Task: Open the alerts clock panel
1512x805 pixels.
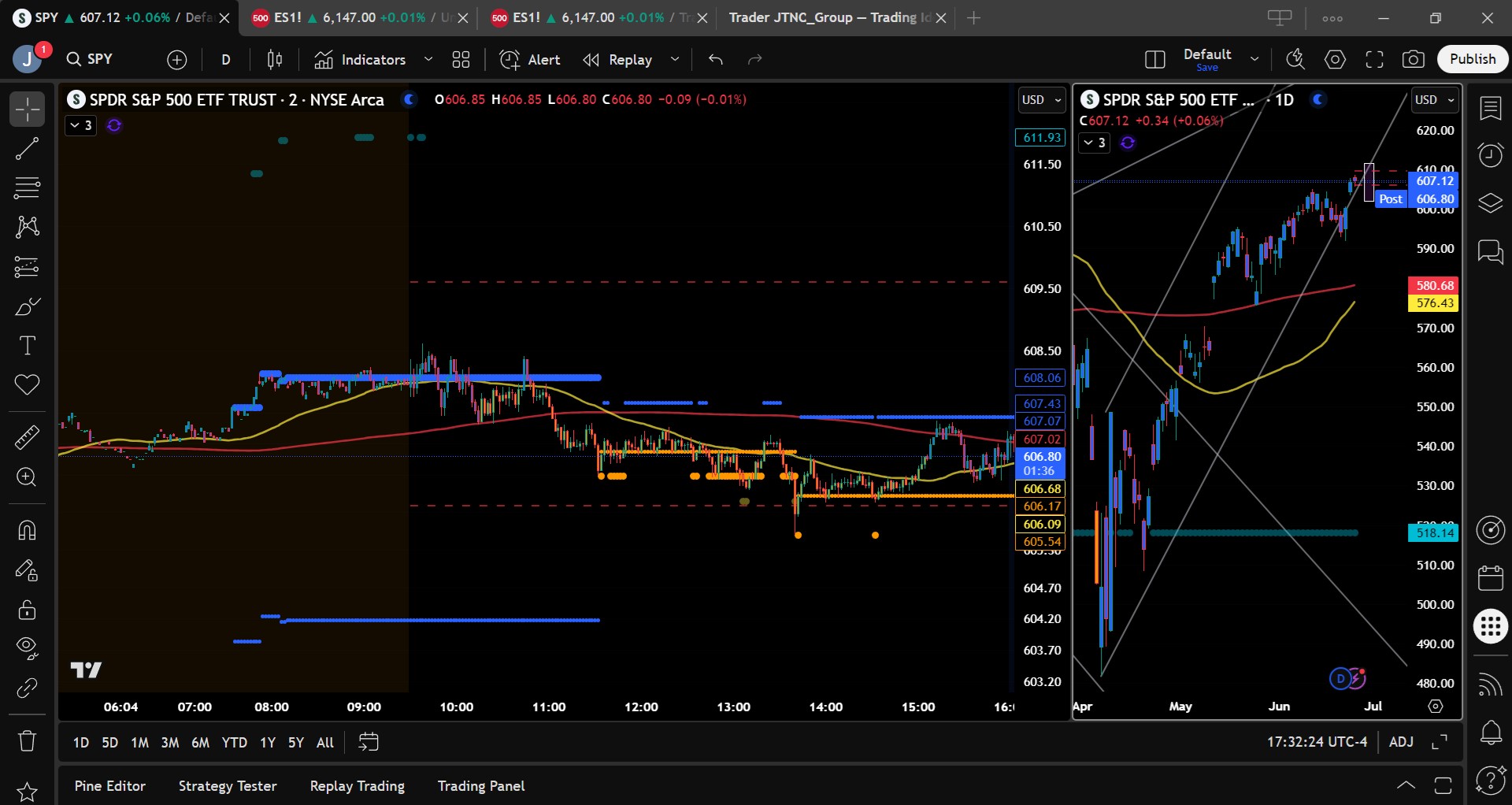Action: [1490, 154]
